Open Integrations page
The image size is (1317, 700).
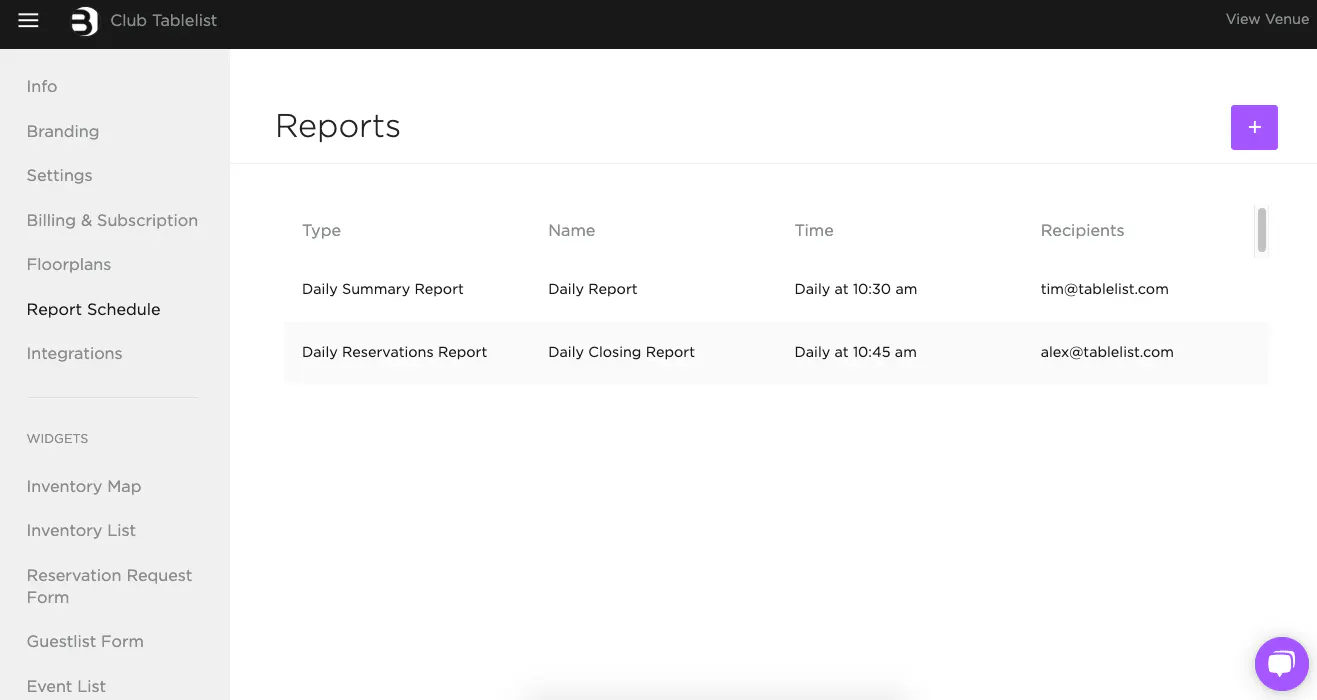coord(75,354)
